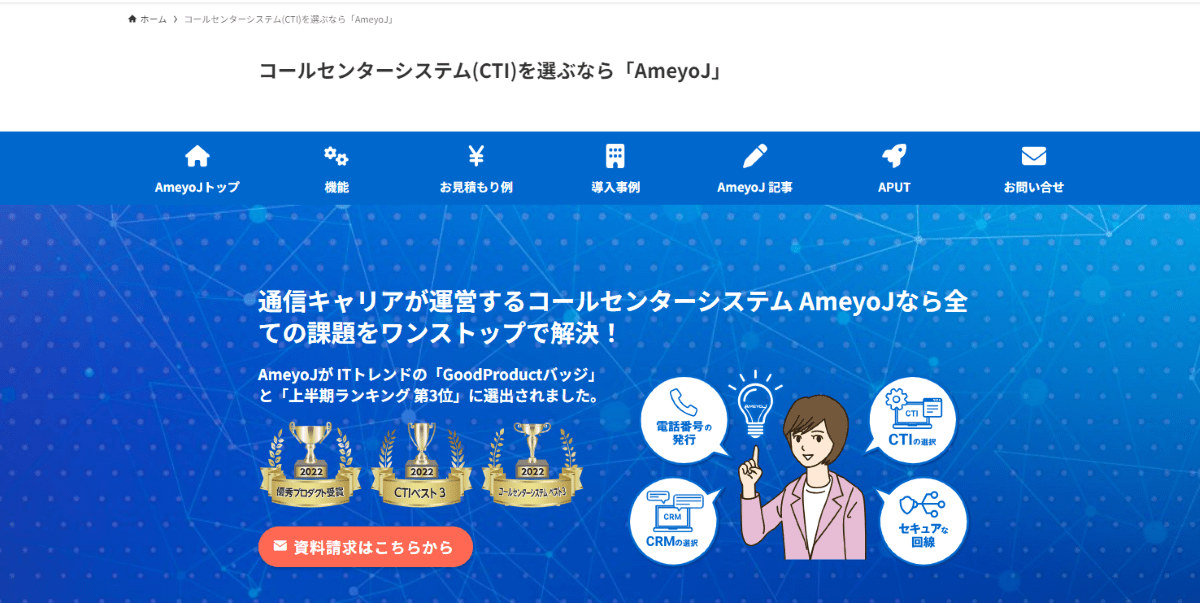Select the 機能 gears icon
The image size is (1200, 603).
pyautogui.click(x=336, y=156)
